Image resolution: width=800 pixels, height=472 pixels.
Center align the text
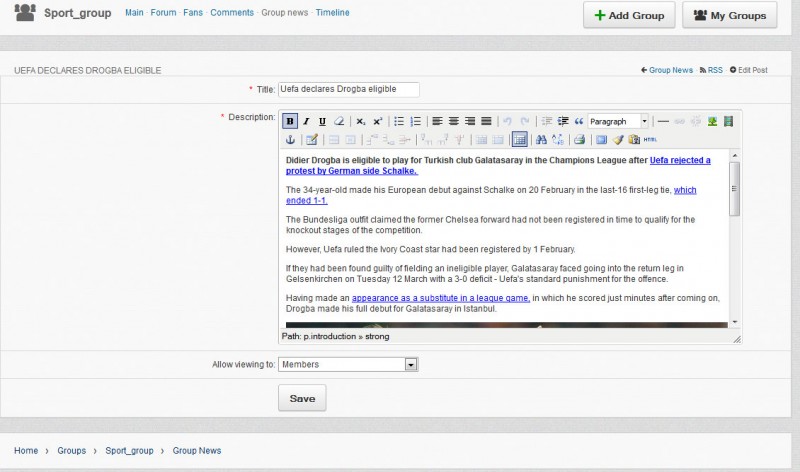[x=454, y=121]
